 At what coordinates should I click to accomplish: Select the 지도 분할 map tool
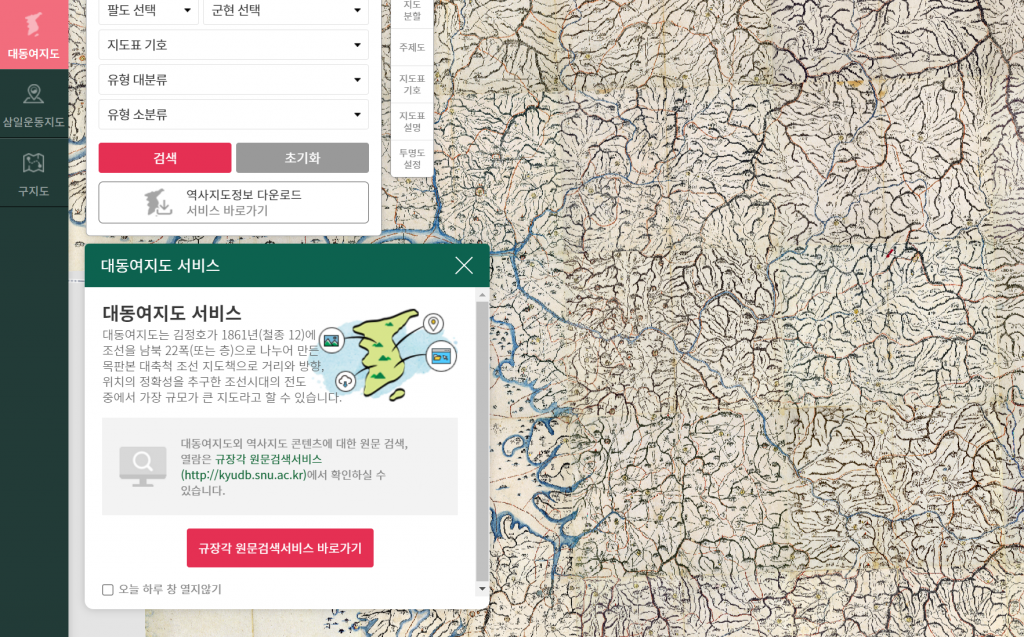coord(412,11)
